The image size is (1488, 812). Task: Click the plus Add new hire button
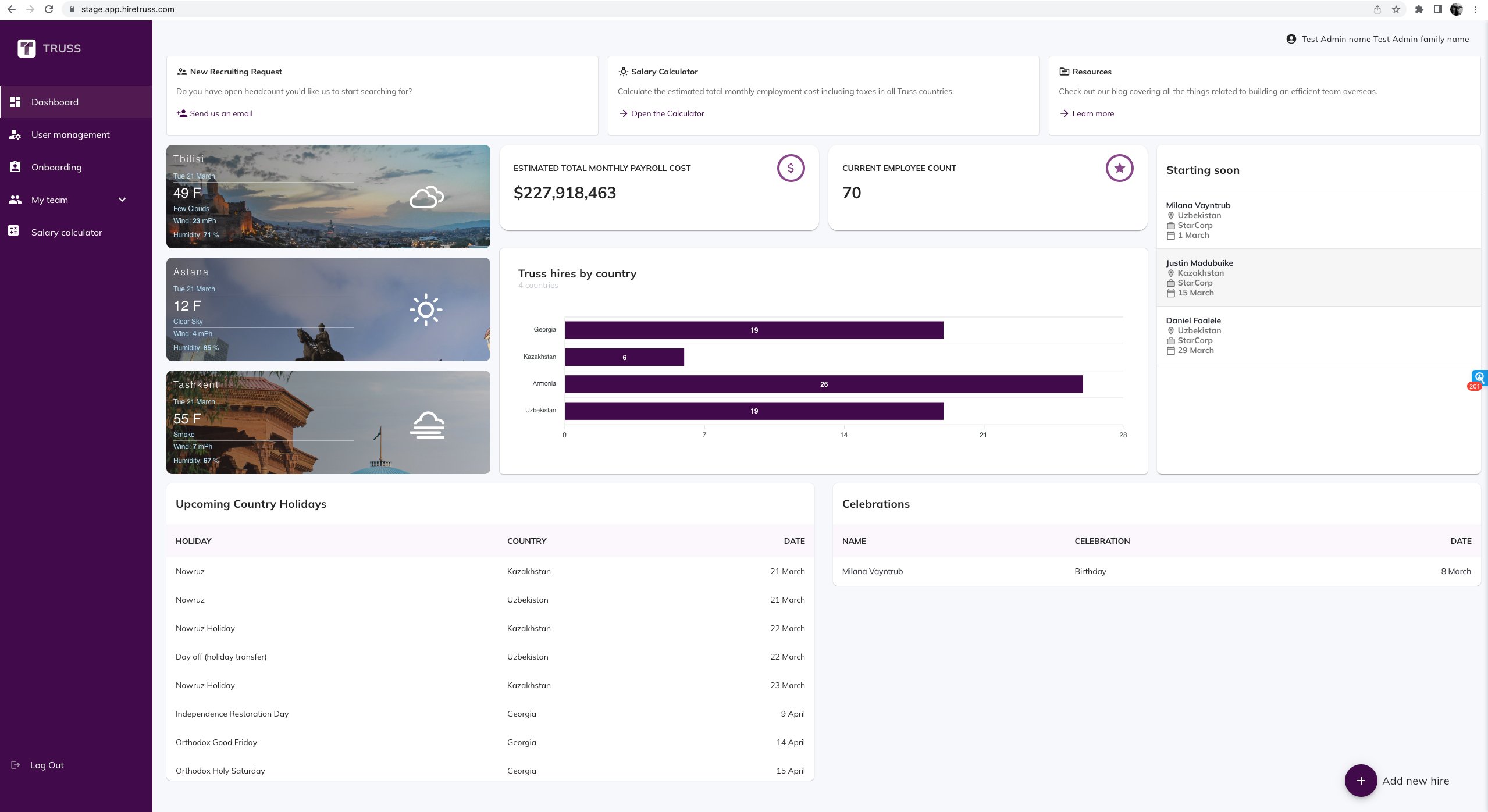pyautogui.click(x=1361, y=781)
